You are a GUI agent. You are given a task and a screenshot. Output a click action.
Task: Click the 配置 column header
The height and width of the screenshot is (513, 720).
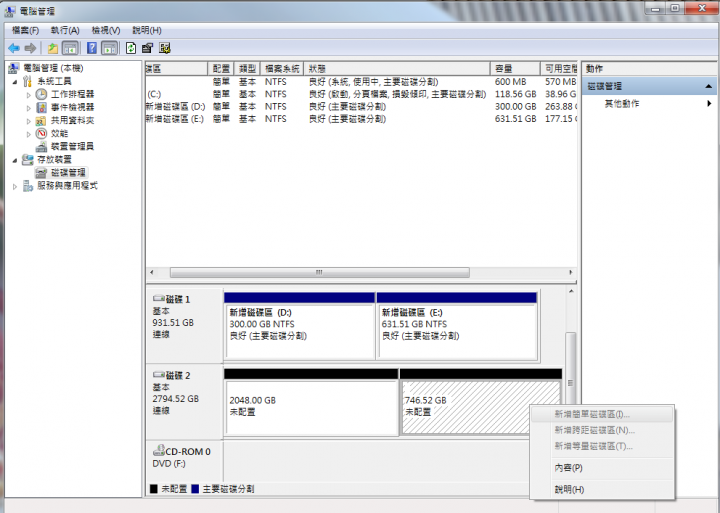221,69
